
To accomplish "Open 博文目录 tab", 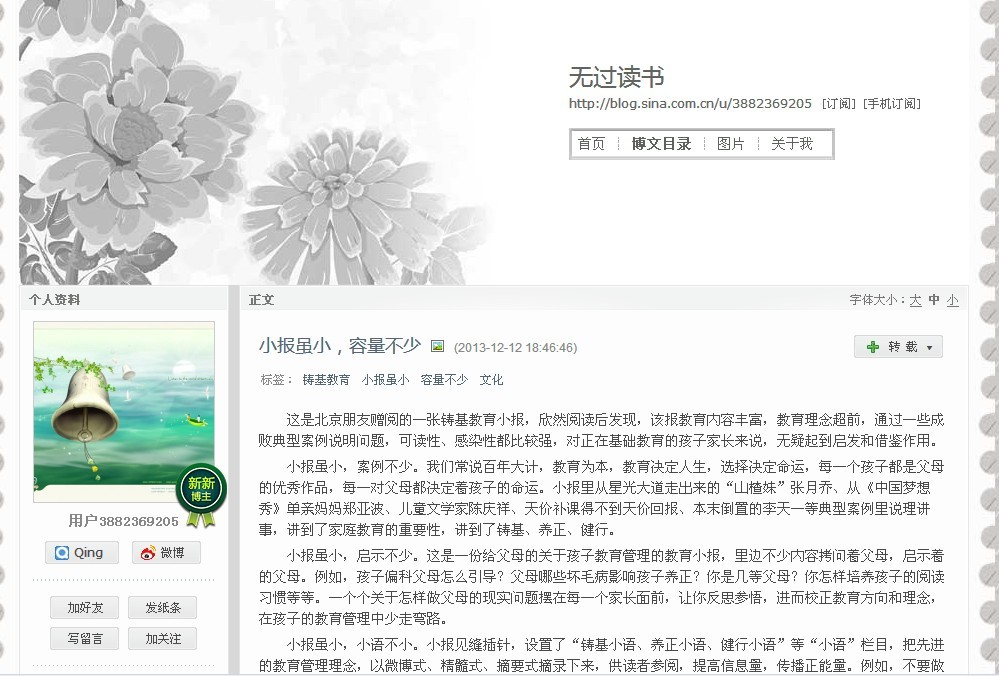I will coord(661,144).
